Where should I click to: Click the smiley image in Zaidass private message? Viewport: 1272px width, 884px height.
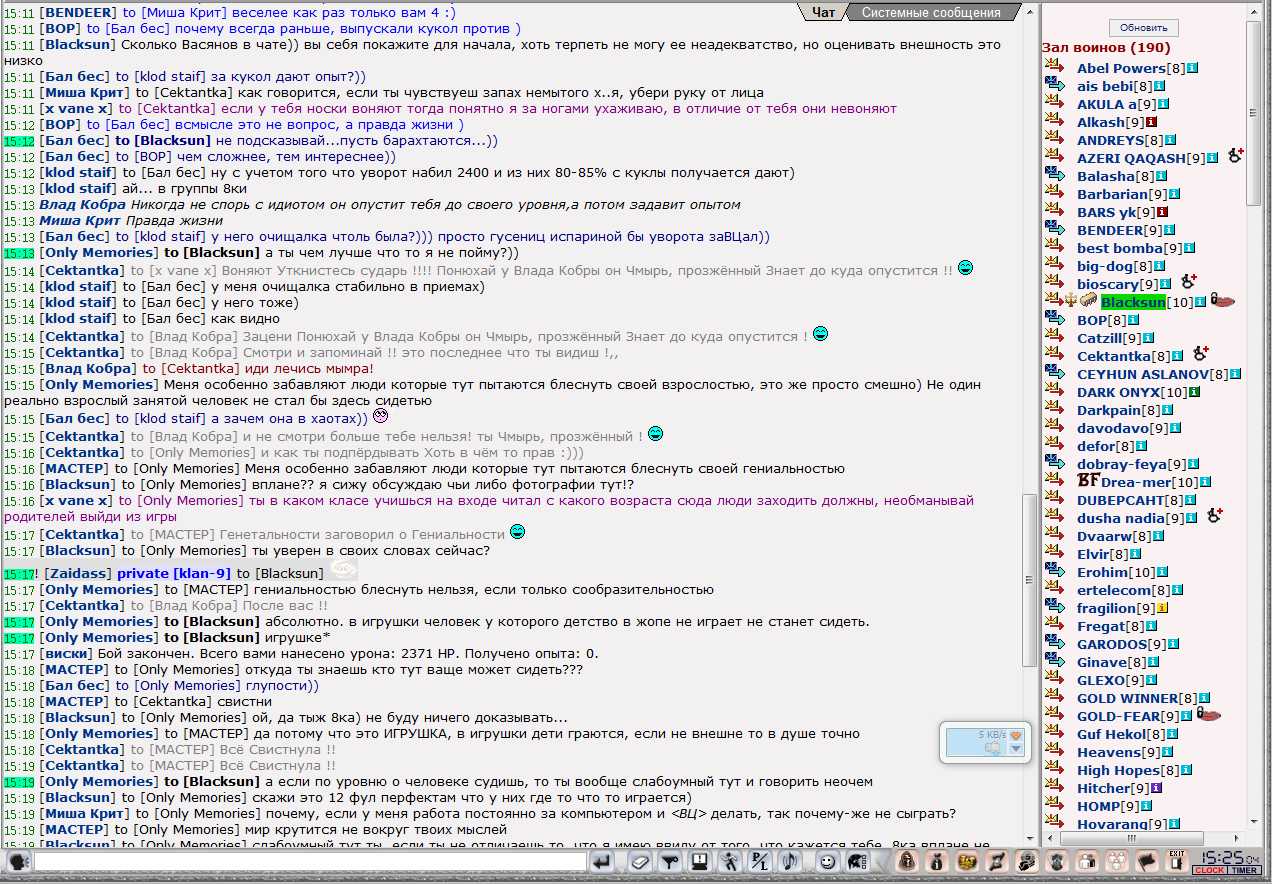click(x=343, y=570)
